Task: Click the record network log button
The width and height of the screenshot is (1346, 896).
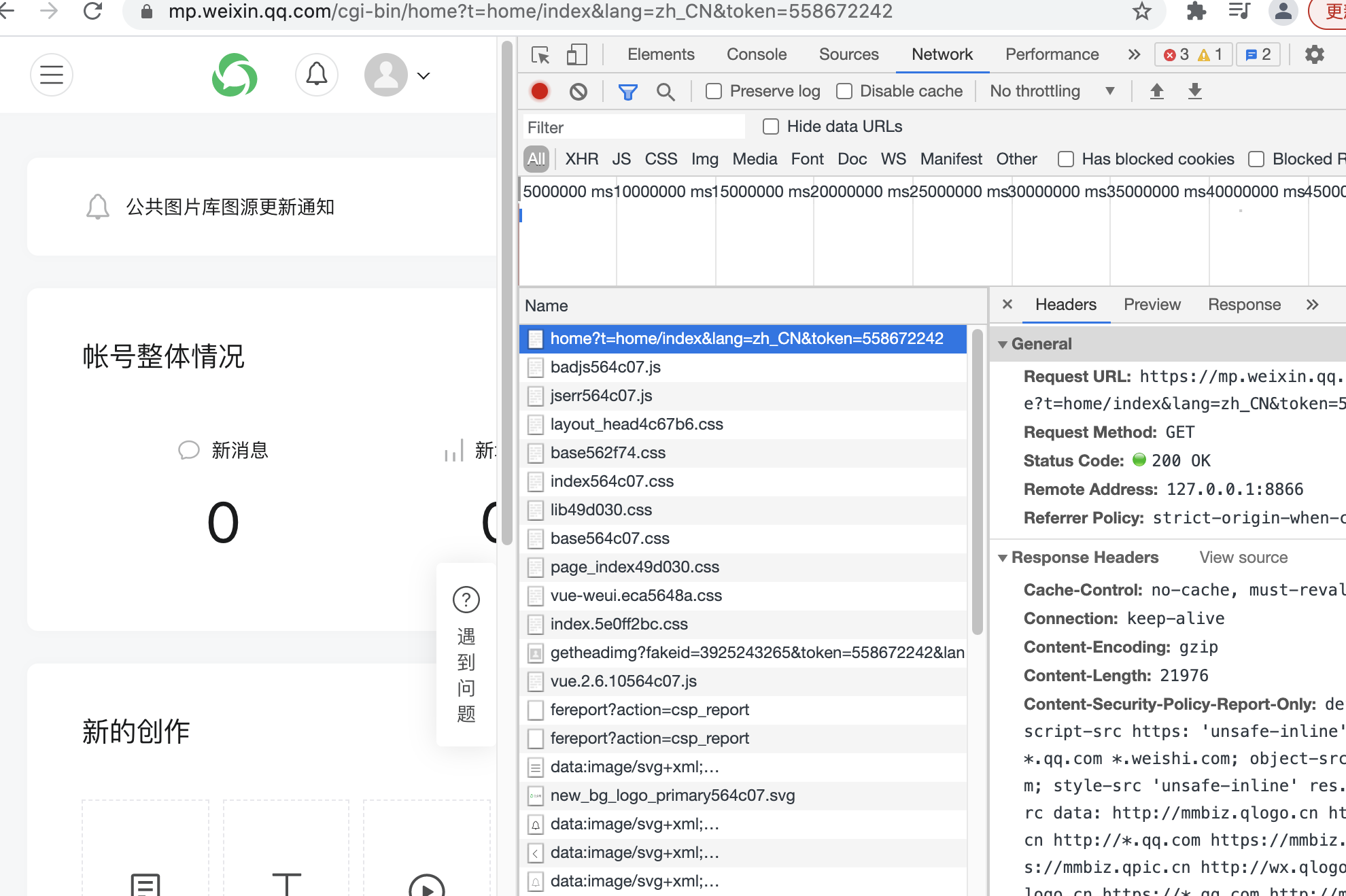Action: click(x=540, y=92)
